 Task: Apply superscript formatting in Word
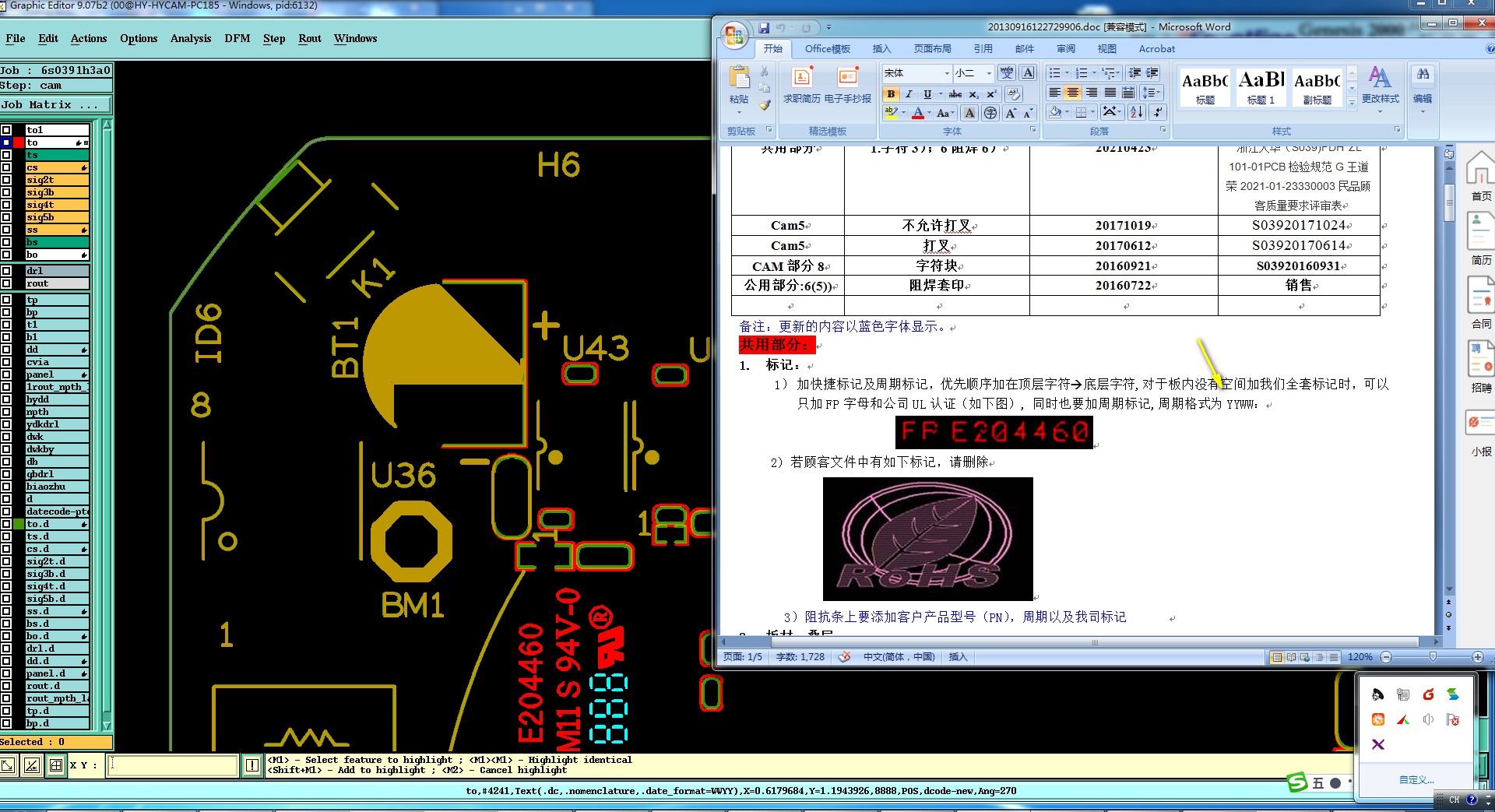pyautogui.click(x=991, y=94)
